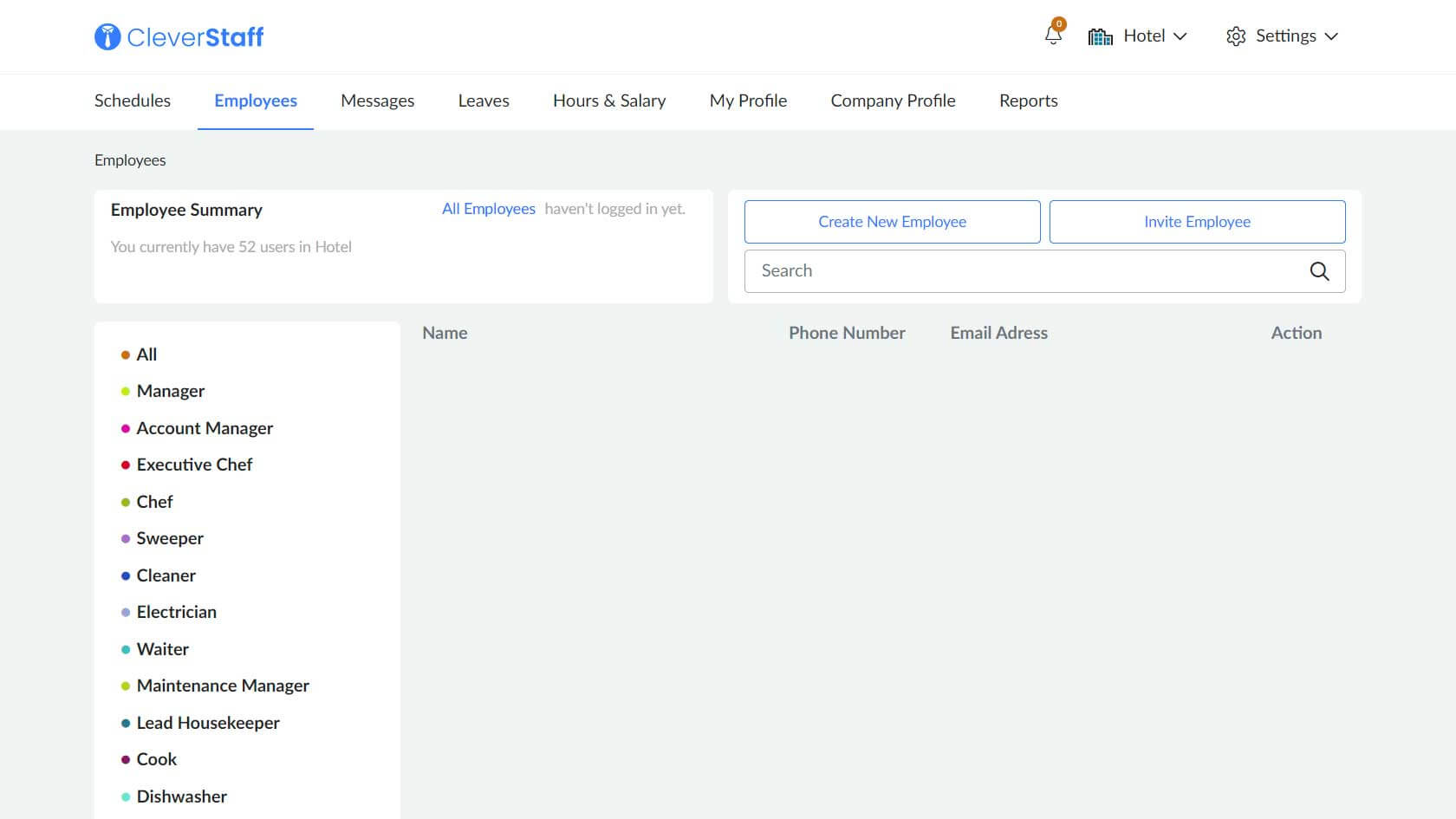1456x819 pixels.
Task: Switch to the Messages tab
Action: pyautogui.click(x=377, y=101)
